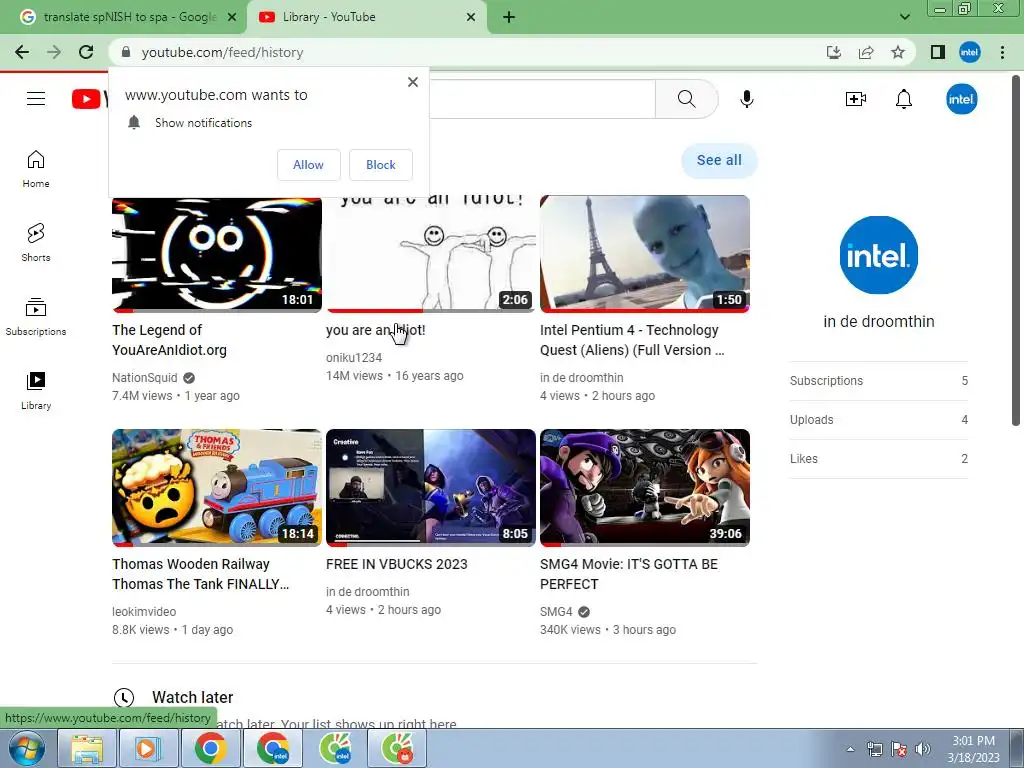Go back with the browser back arrow
This screenshot has height=768, width=1024.
22,52
